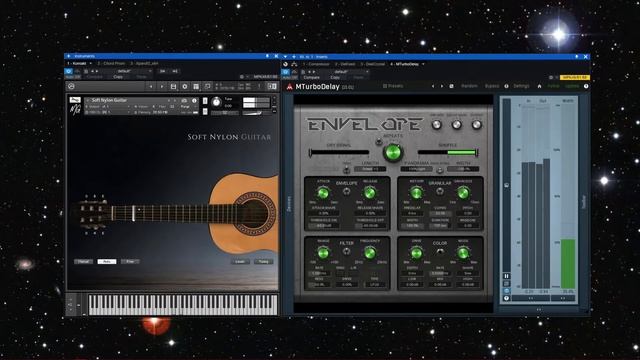
Task: Click the blue globe icon in the meter strip
Action: click(507, 291)
